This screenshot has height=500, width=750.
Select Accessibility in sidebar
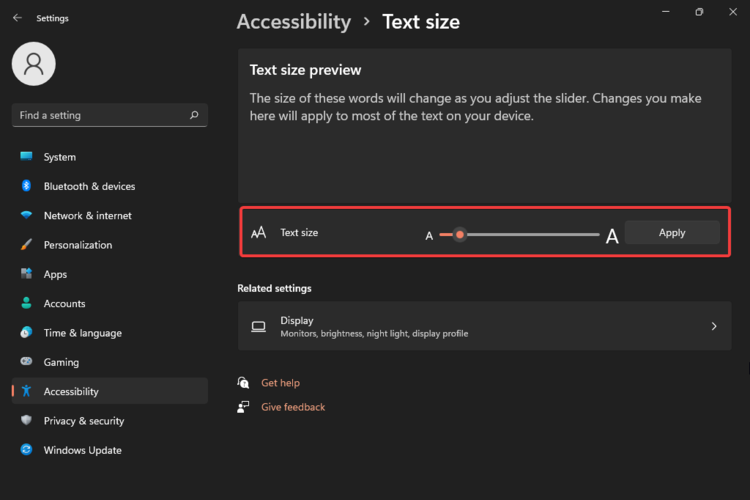[110, 391]
